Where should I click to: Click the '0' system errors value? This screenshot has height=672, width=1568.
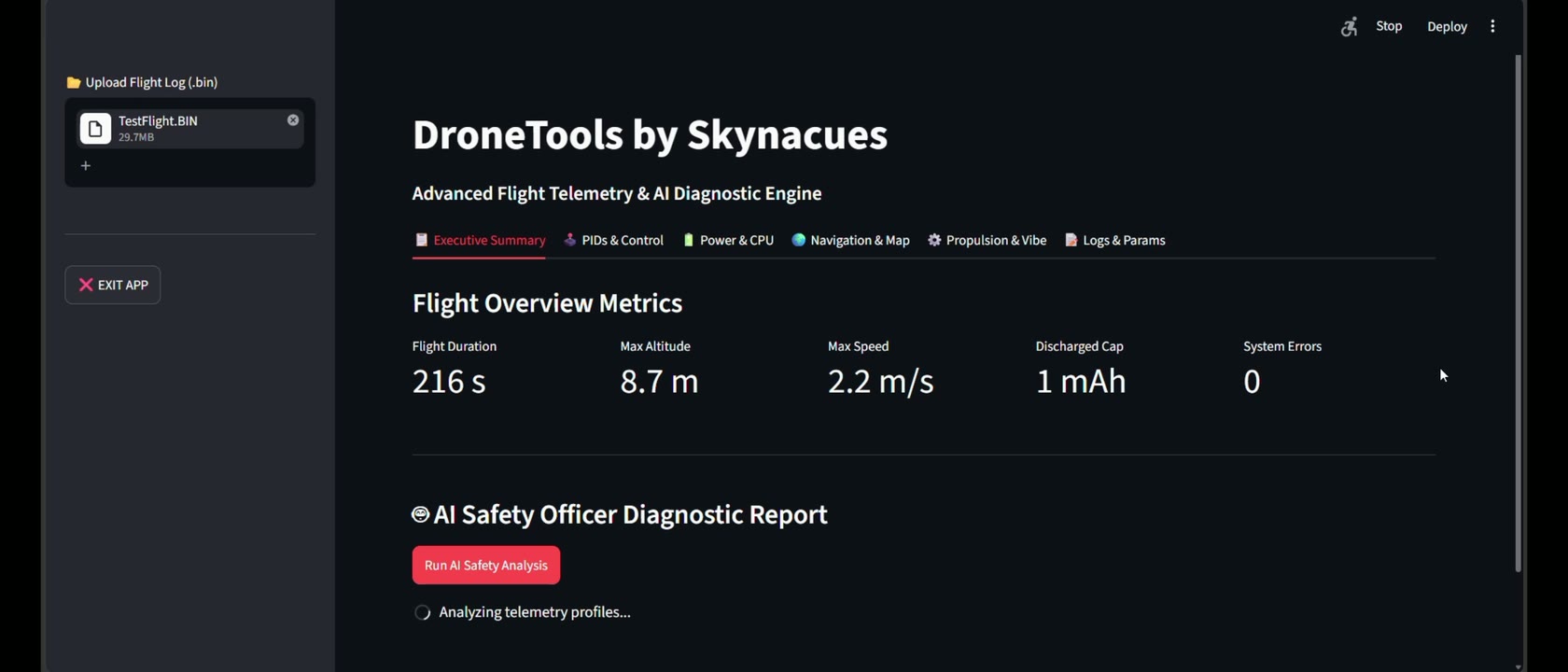point(1252,381)
